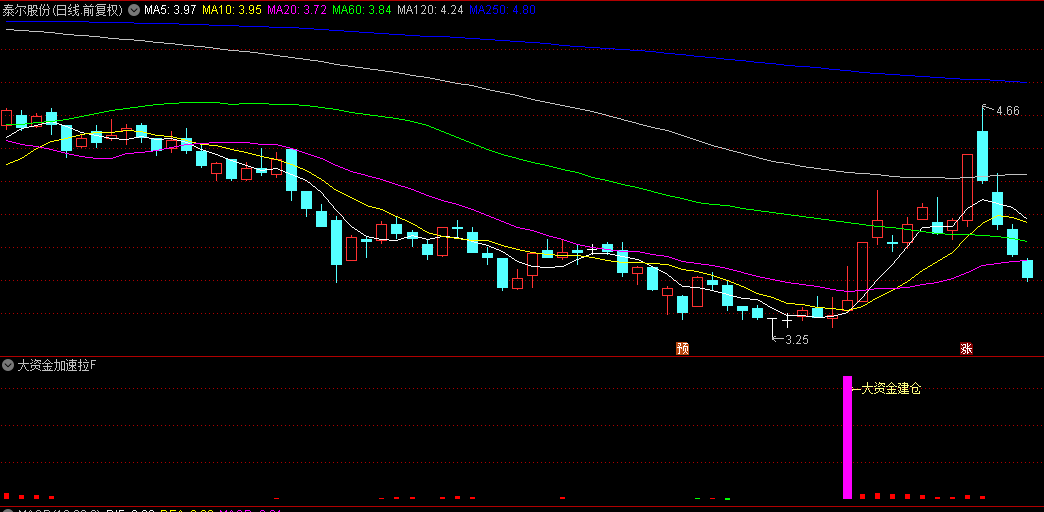Click the last cyan candlestick on the chart
1044x512 pixels.
pyautogui.click(x=1027, y=269)
